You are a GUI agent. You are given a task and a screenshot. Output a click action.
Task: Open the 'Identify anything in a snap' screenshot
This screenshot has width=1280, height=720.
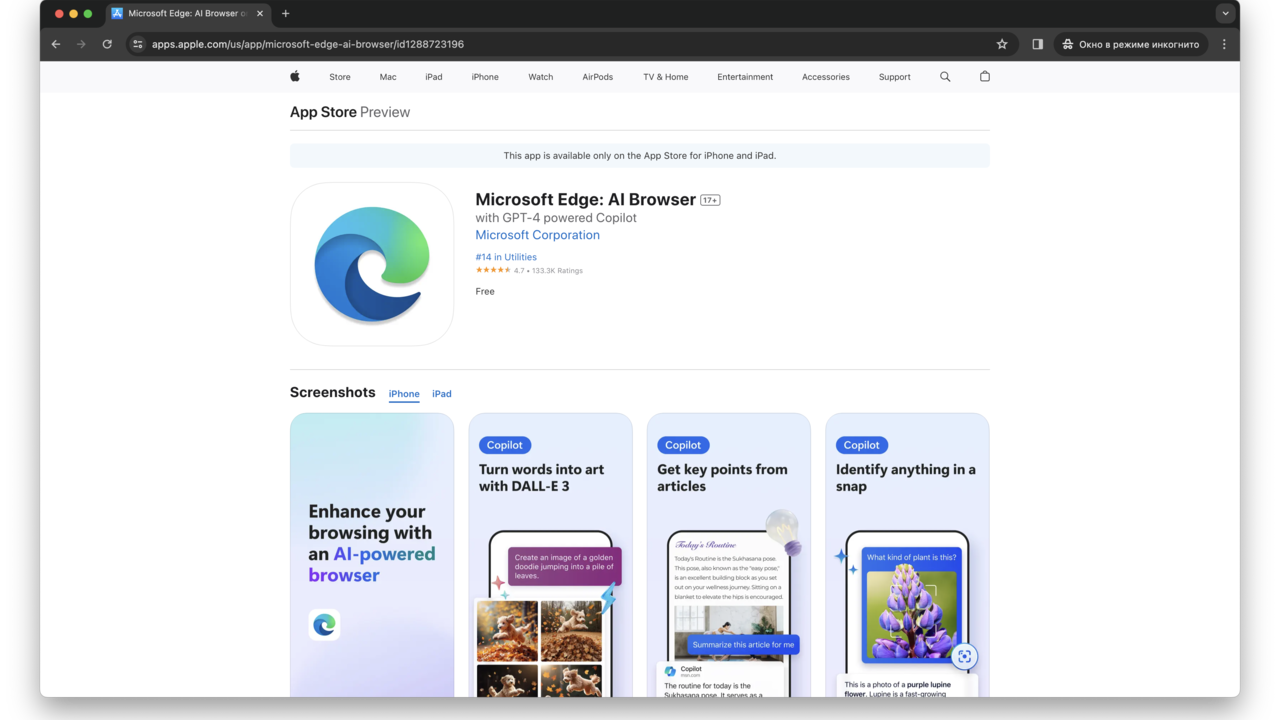[x=907, y=555]
